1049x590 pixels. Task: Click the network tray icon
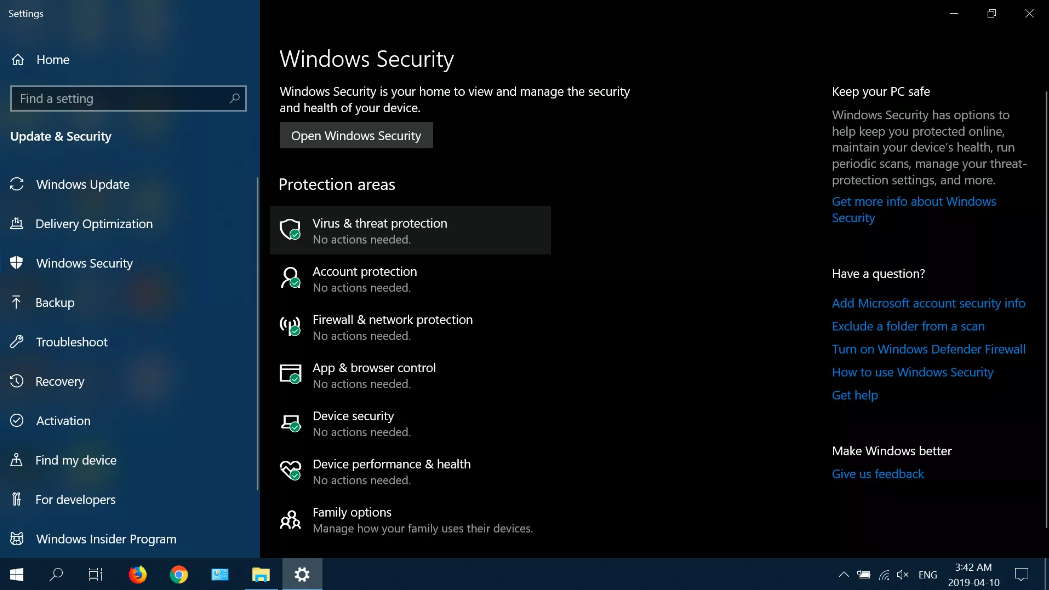tap(884, 575)
